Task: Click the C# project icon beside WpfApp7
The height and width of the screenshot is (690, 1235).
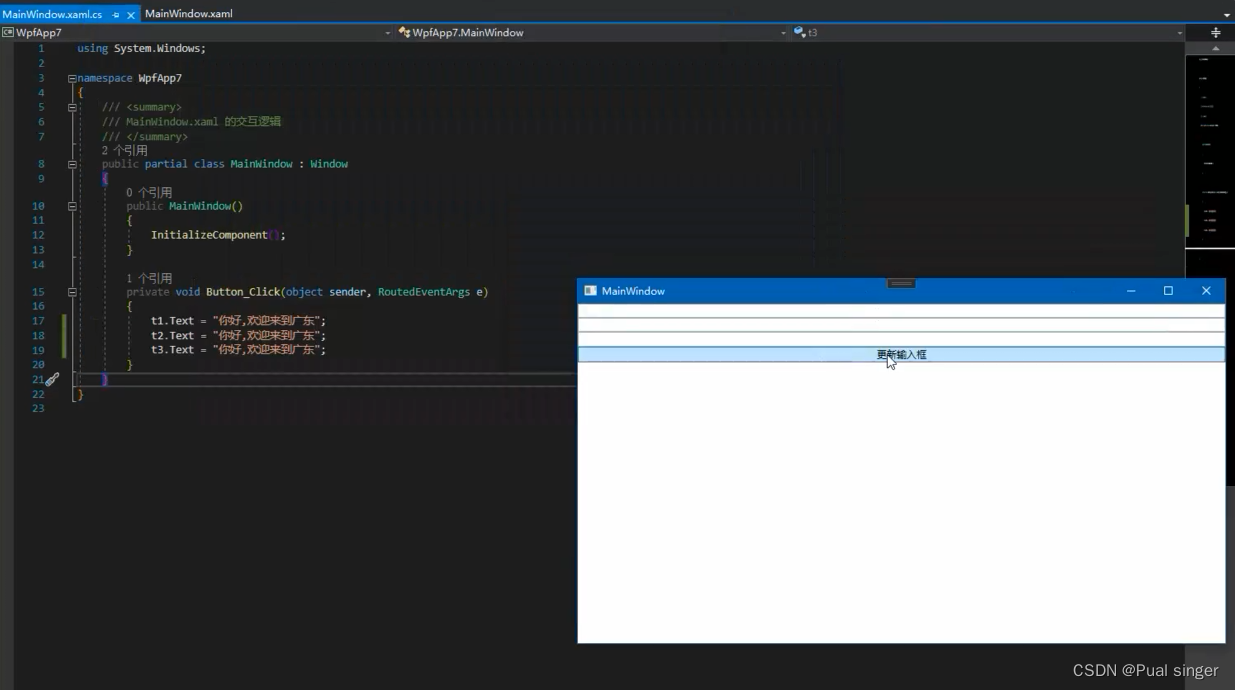Action: (8, 32)
